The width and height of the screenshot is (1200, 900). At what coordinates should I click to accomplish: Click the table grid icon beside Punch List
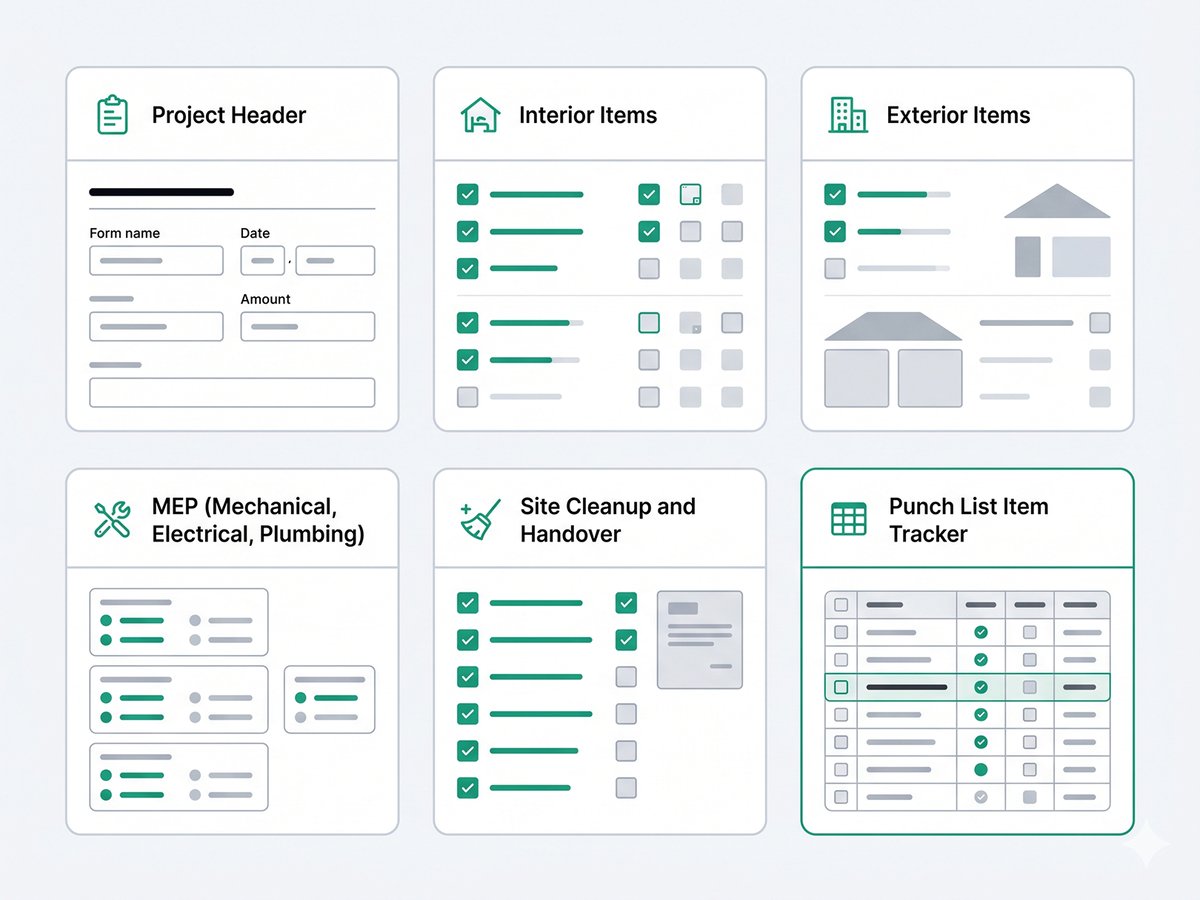point(848,519)
